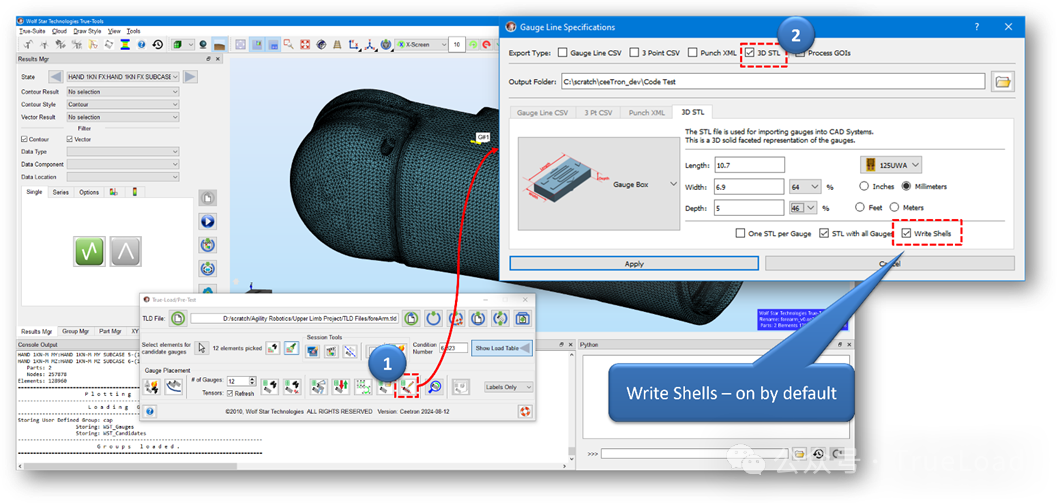Go to the previous state with left arrow
Screen dimensions: 1058x503
(57, 77)
